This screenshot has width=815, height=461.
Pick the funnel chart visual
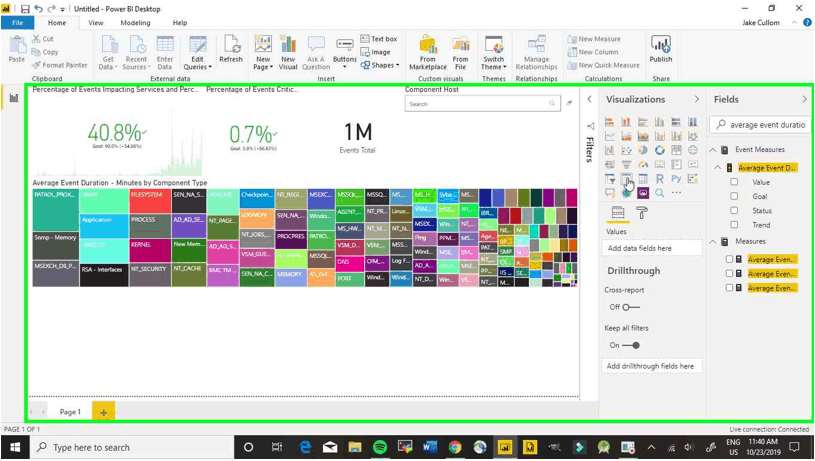(626, 164)
